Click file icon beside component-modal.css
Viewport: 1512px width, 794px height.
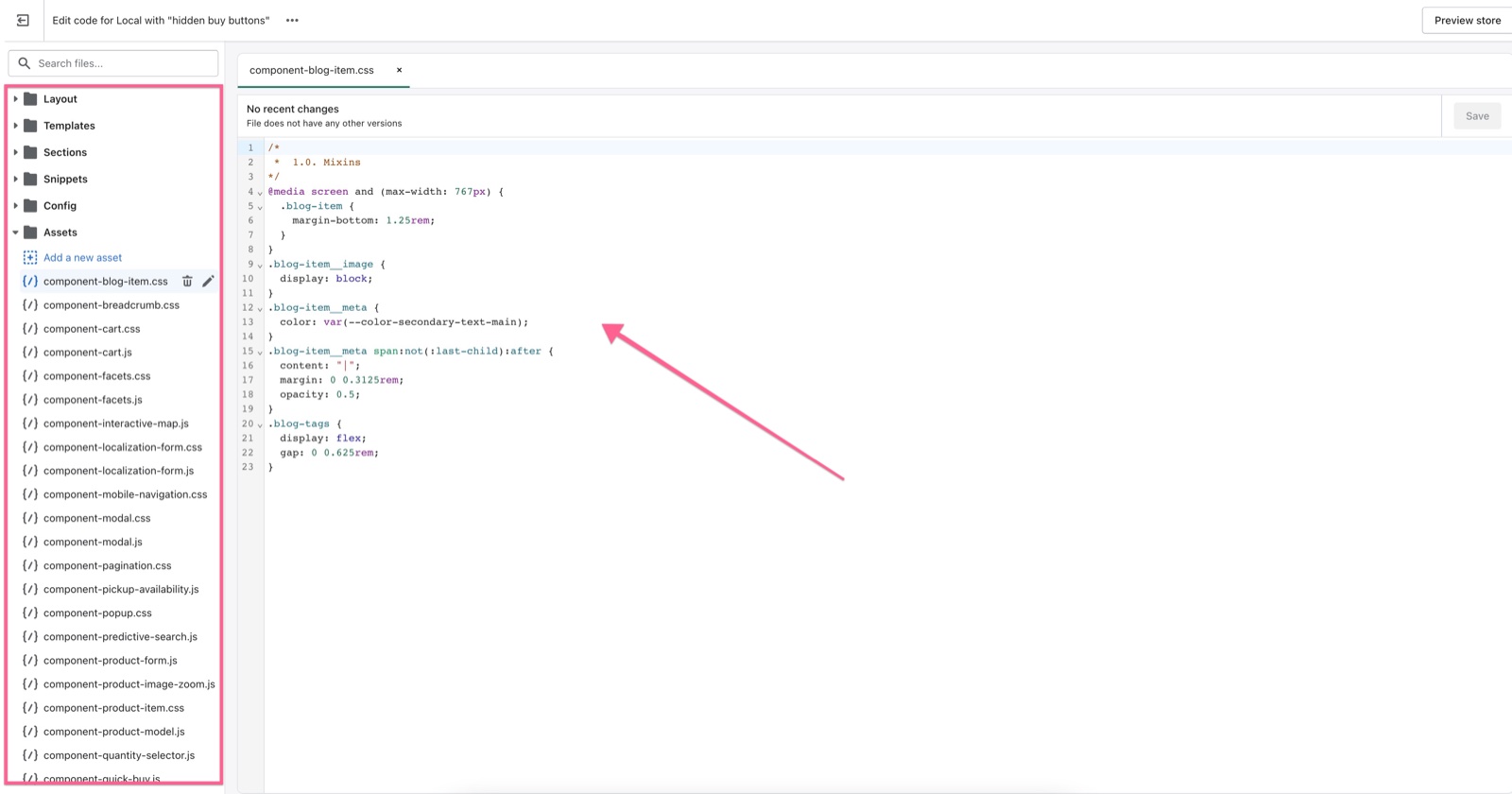(x=30, y=518)
